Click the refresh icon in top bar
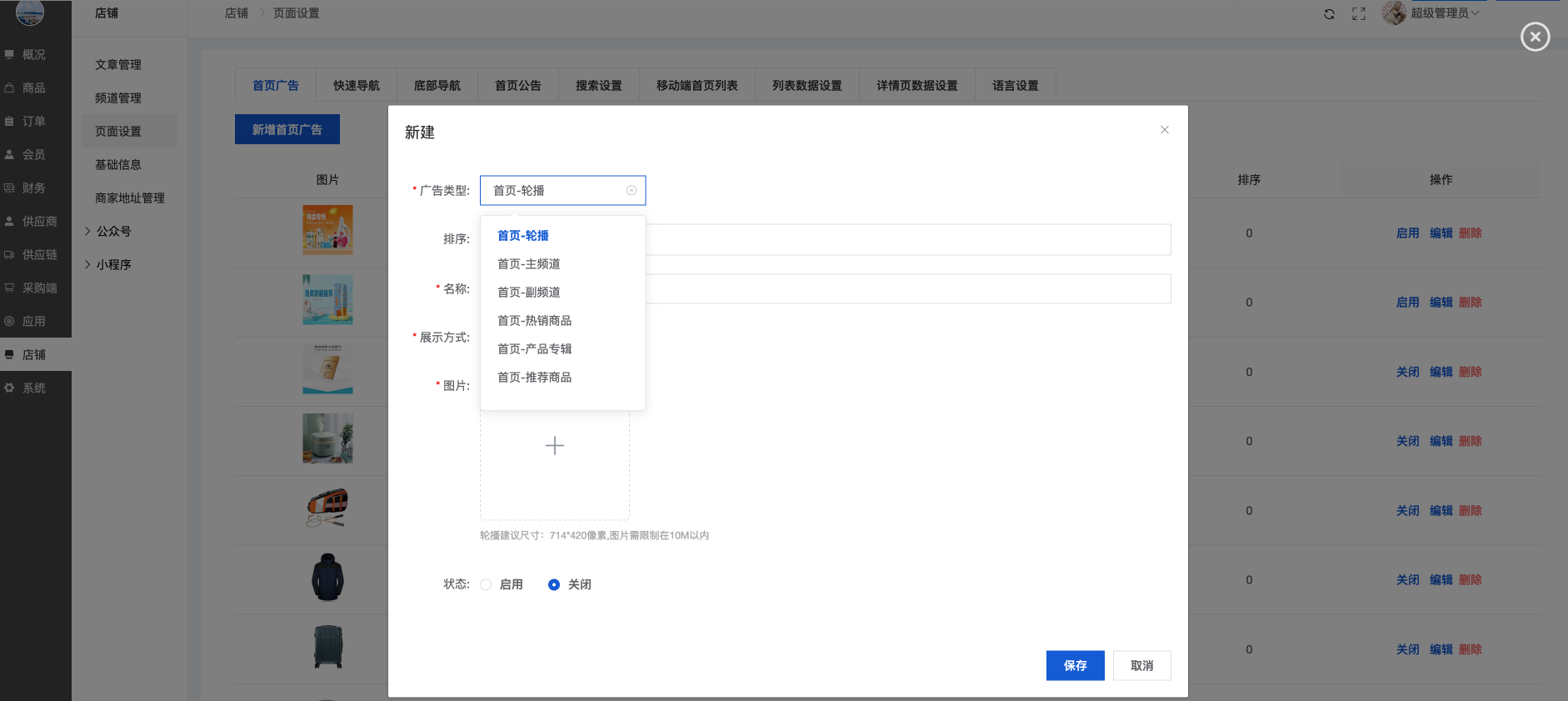The height and width of the screenshot is (701, 1568). (x=1329, y=14)
